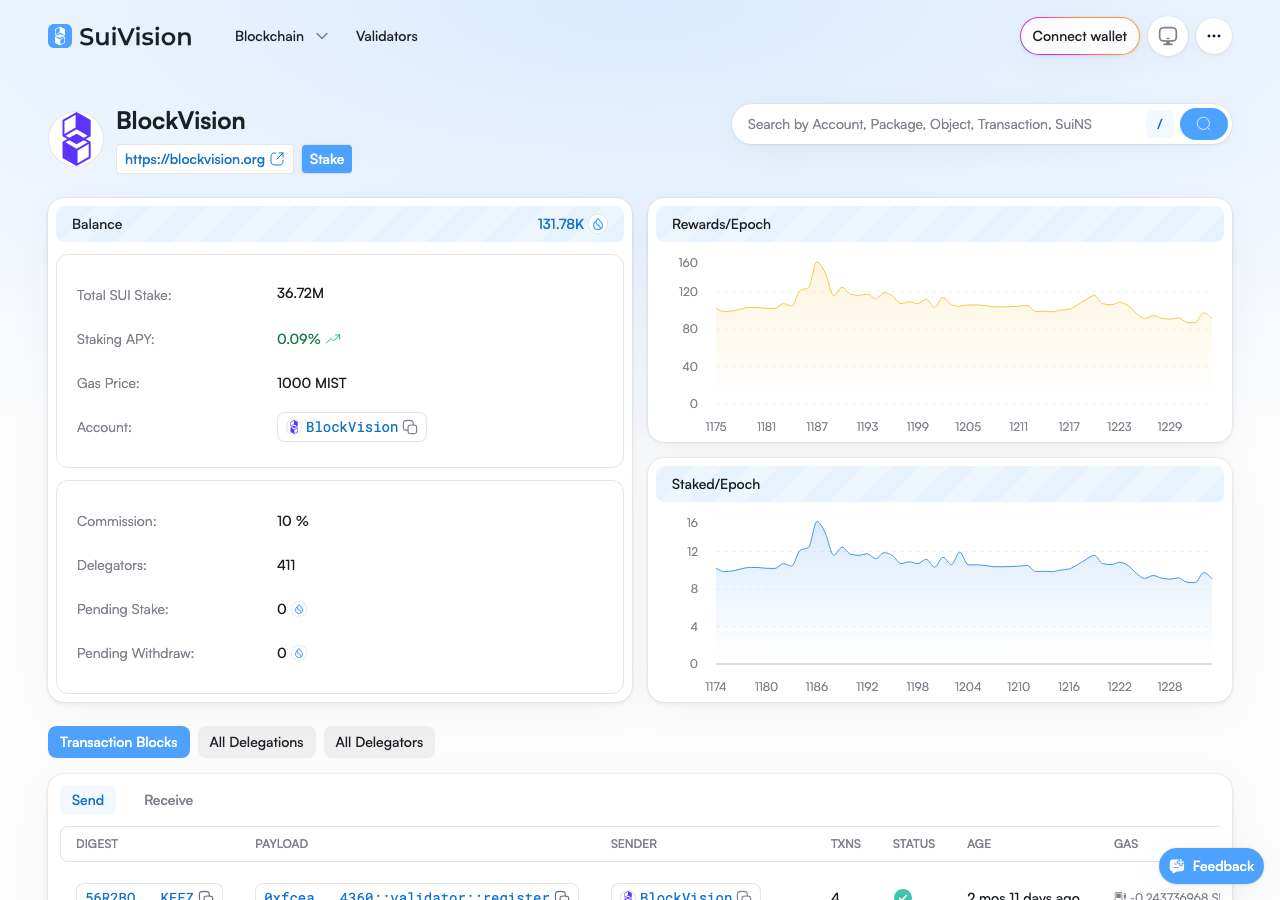Copy the validator::register payload
This screenshot has height=900, width=1280.
pos(562,895)
